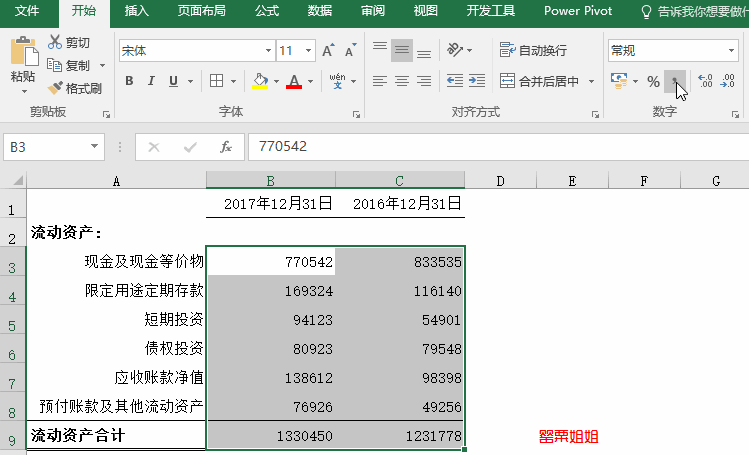This screenshot has height=455, width=749.
Task: Click the Cut (剪切) scissors icon
Action: click(54, 42)
